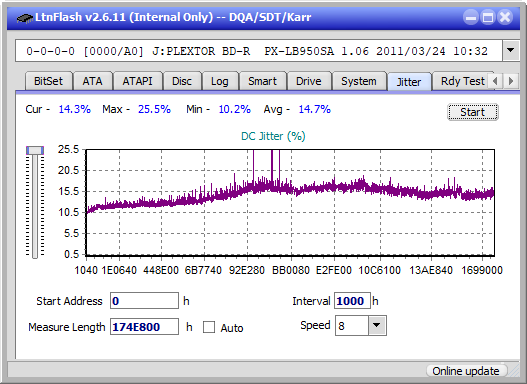Select the System tab
Screen dimensions: 527x384
coord(359,81)
